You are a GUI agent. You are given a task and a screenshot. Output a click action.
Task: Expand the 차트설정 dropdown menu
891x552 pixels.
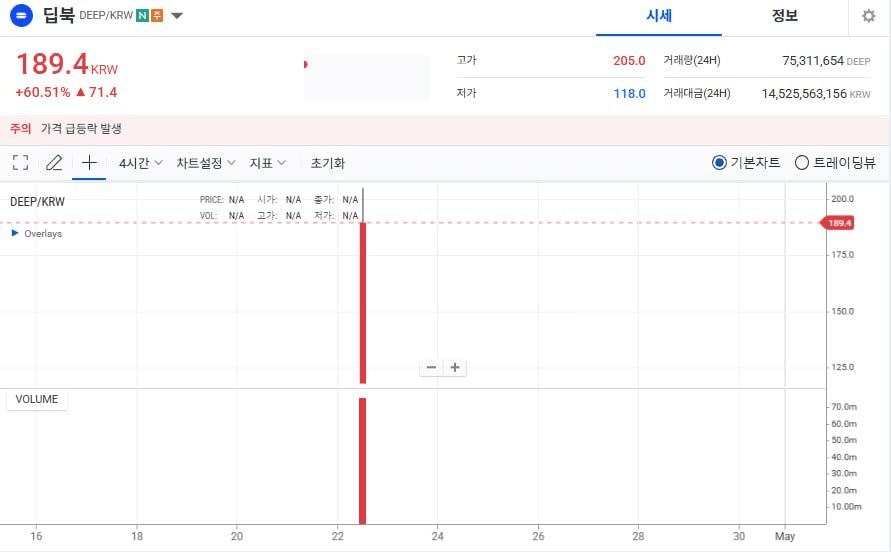point(206,163)
